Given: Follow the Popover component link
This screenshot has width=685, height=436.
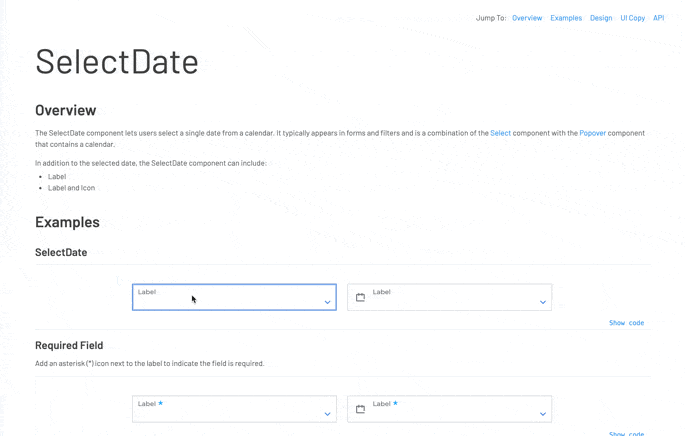Looking at the screenshot, I should (592, 133).
